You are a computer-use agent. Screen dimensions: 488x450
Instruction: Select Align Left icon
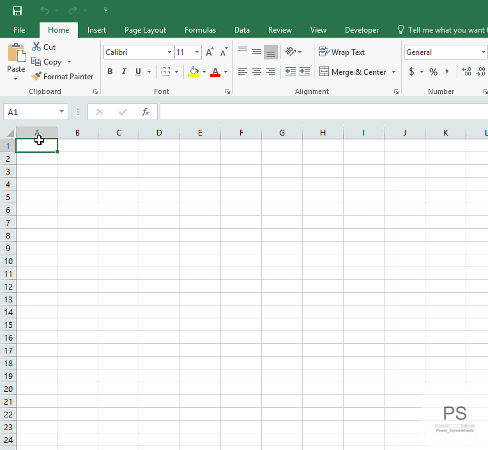[242, 71]
